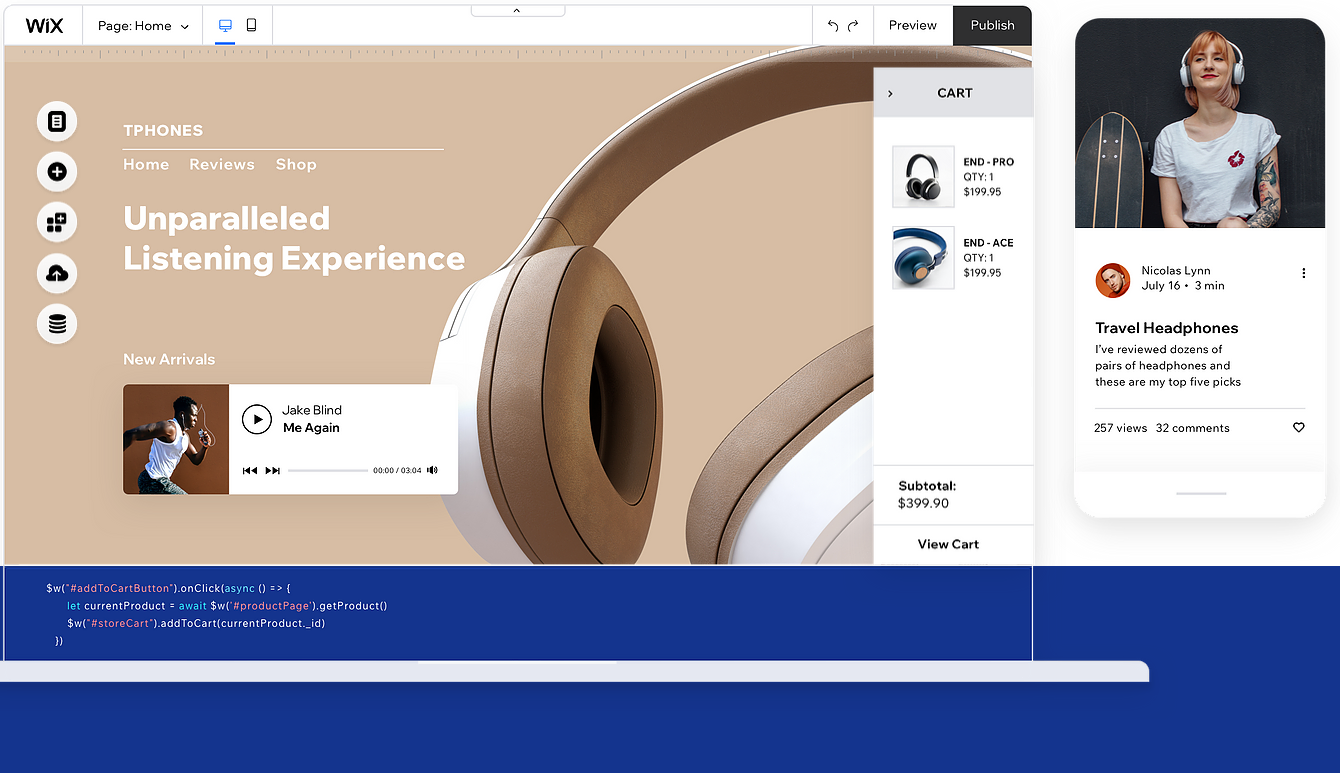Image resolution: width=1340 pixels, height=773 pixels.
Task: Click the runner album thumbnail
Action: point(176,439)
